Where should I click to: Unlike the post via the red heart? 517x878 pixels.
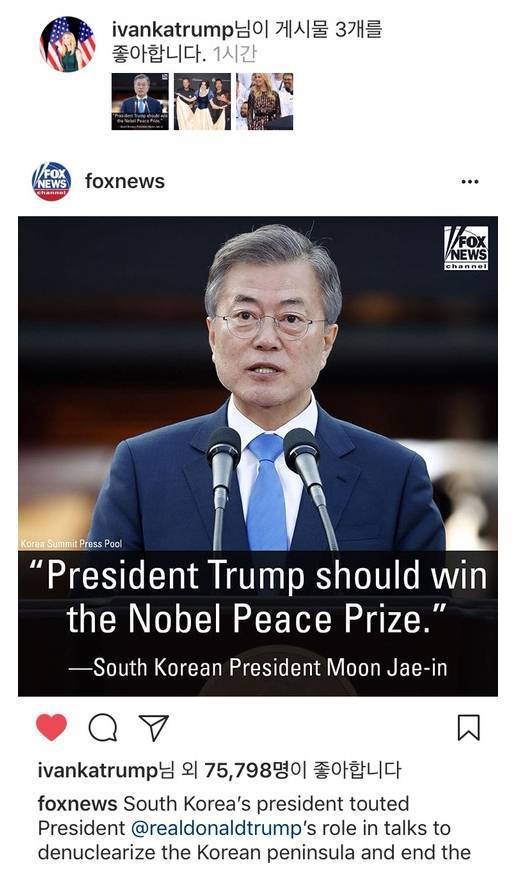[52, 727]
